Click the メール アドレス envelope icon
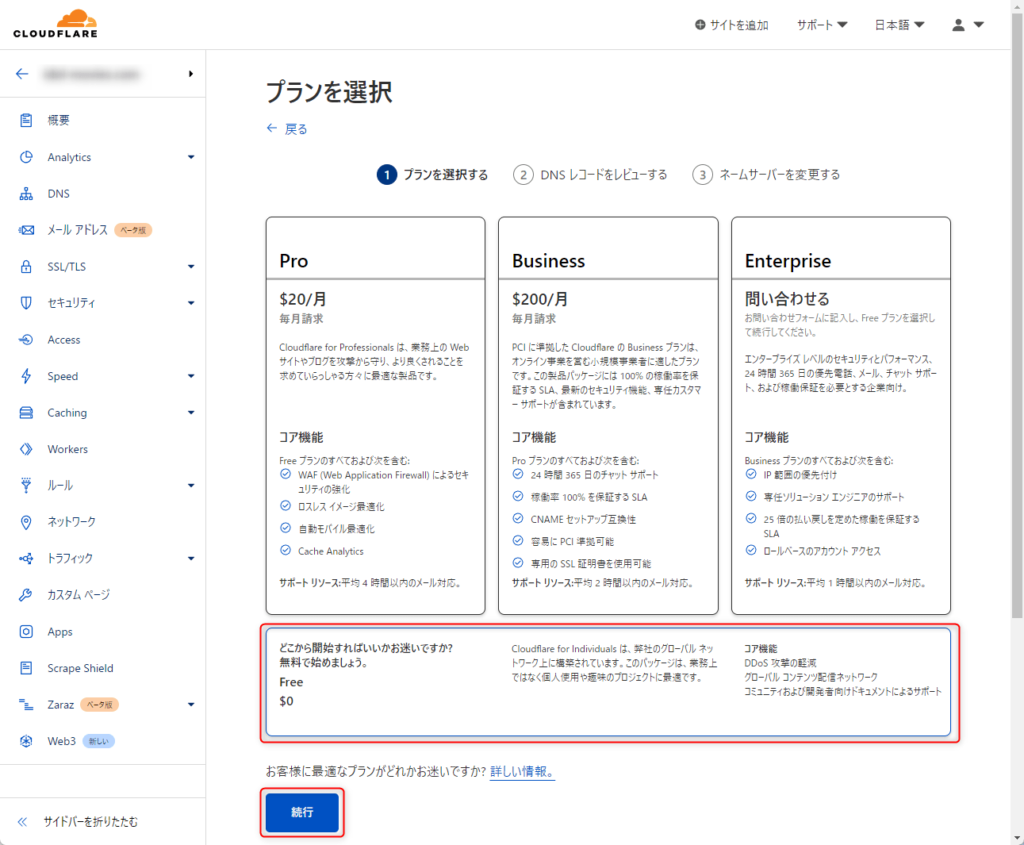This screenshot has height=845, width=1024. pos(26,230)
